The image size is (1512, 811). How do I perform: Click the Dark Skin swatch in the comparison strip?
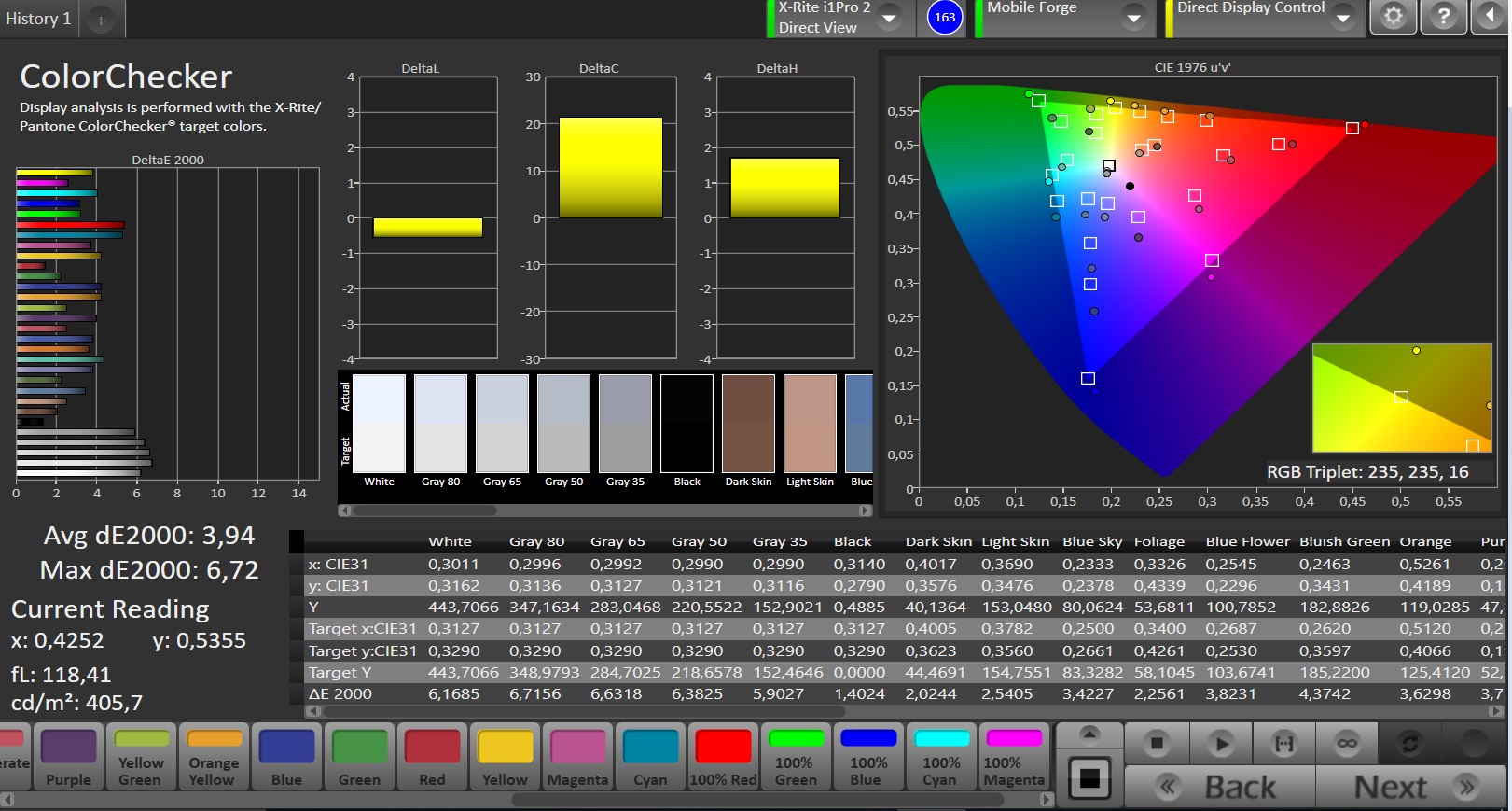click(x=748, y=425)
